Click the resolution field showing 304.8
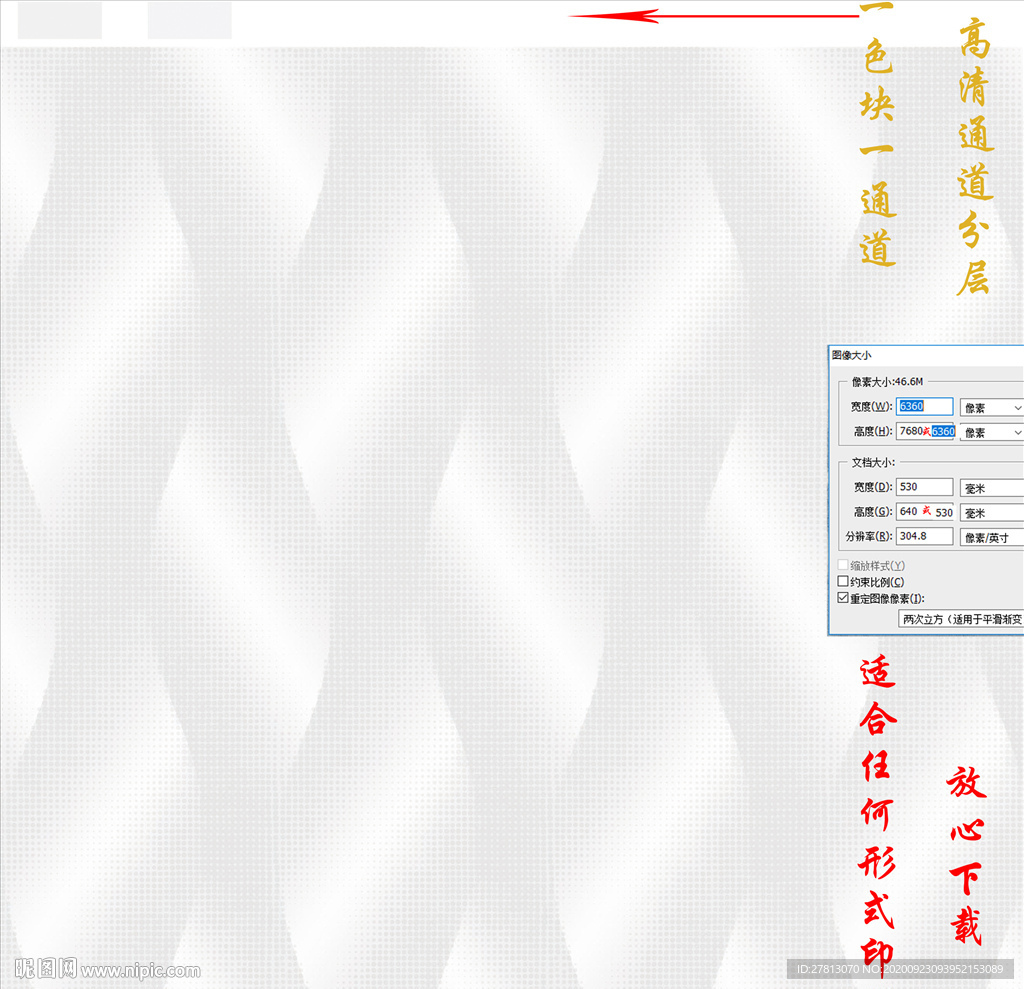Screen dimensions: 1024x989 click(x=924, y=536)
